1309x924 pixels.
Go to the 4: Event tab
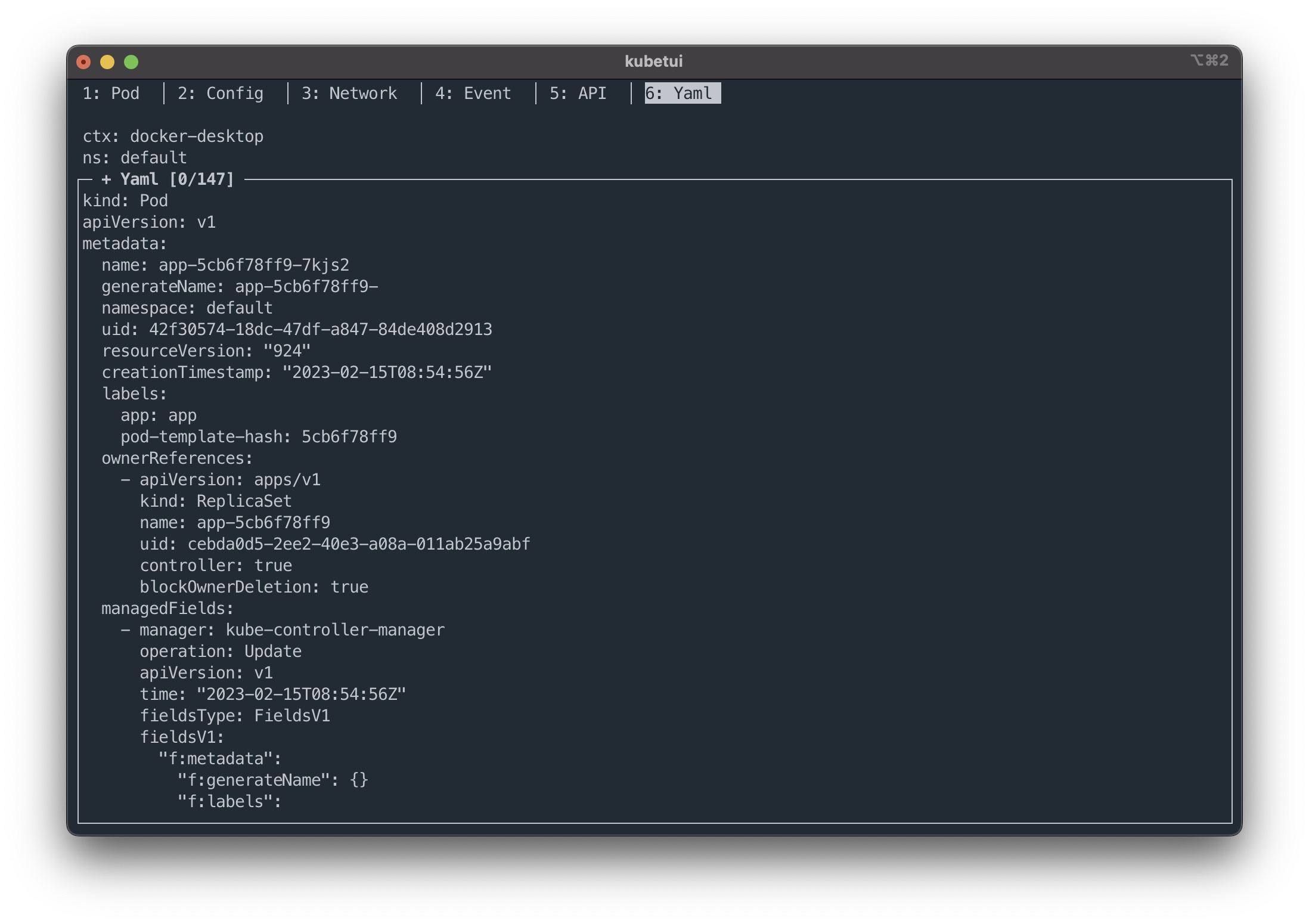473,94
